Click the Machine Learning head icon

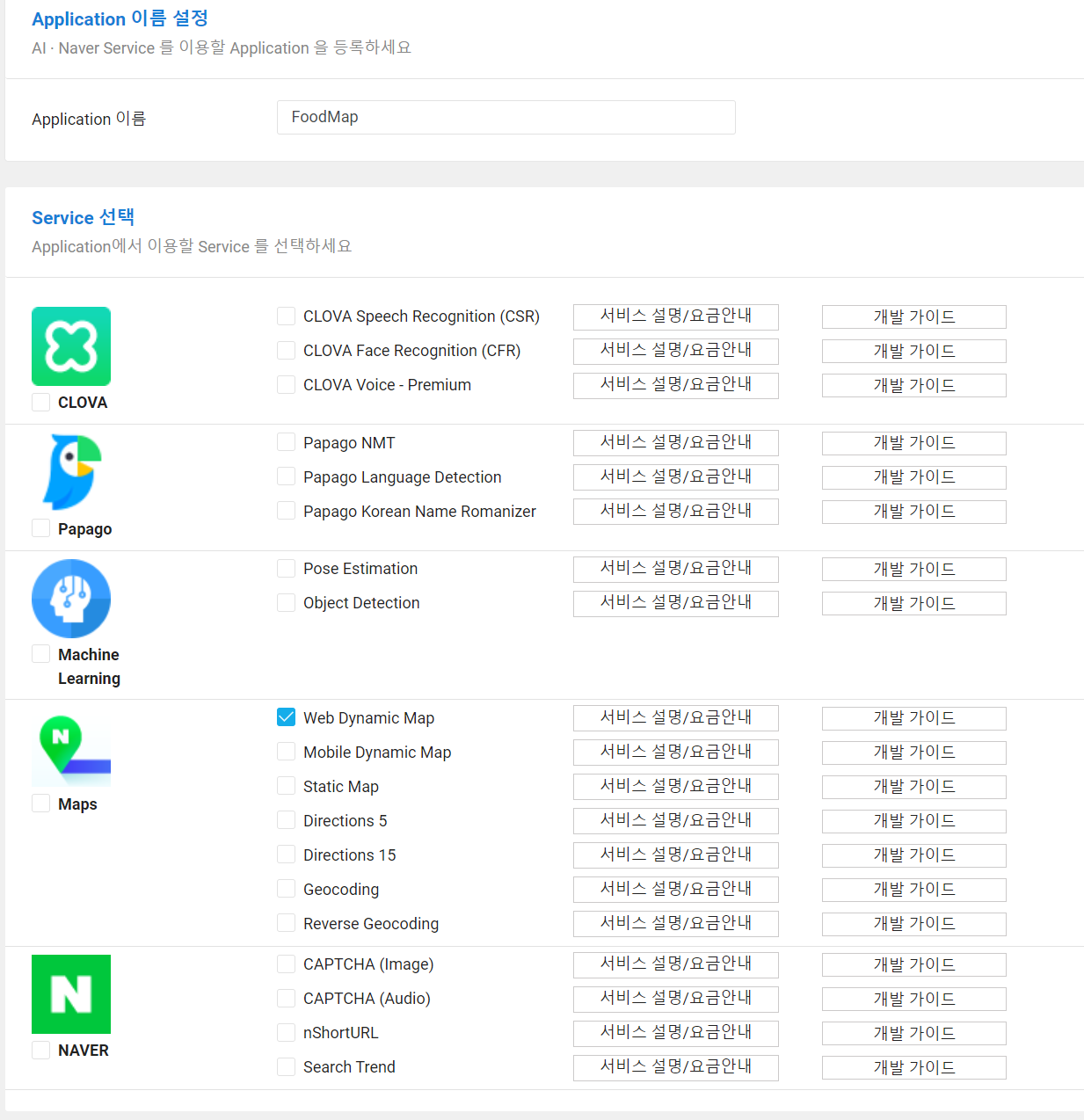tap(71, 599)
